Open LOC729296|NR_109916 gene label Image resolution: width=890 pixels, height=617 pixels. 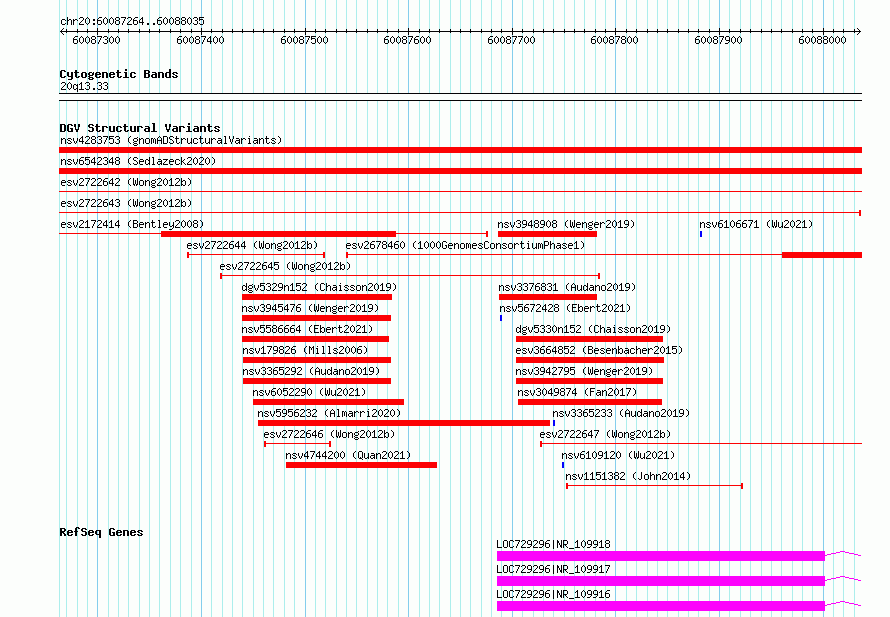coord(553,594)
